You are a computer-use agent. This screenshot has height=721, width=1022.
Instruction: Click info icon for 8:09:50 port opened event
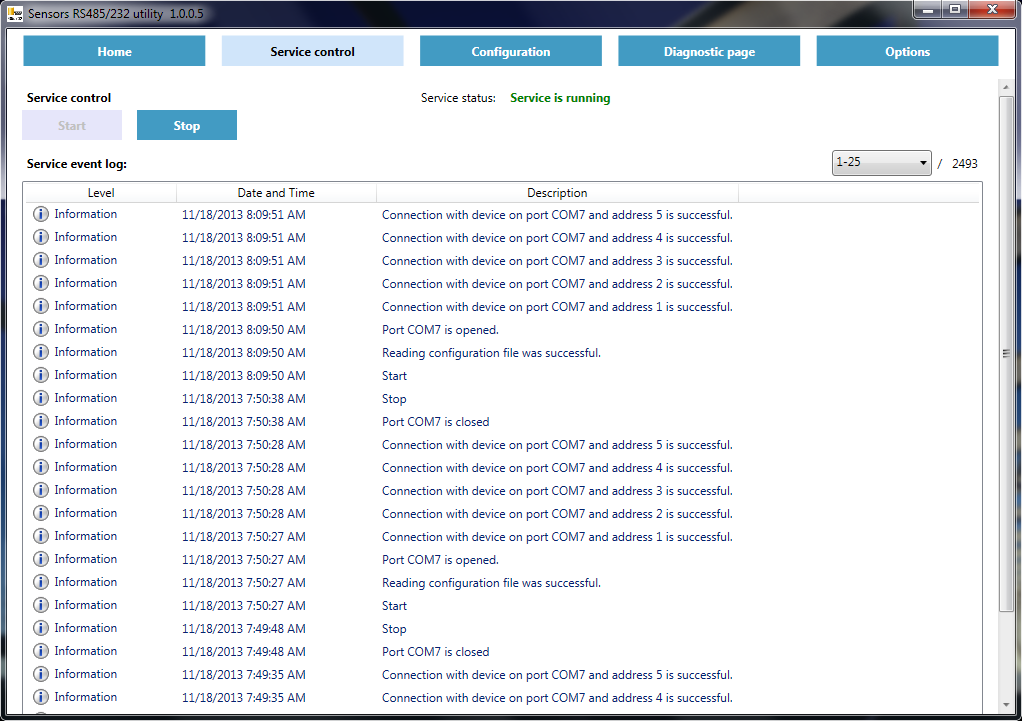pos(40,329)
